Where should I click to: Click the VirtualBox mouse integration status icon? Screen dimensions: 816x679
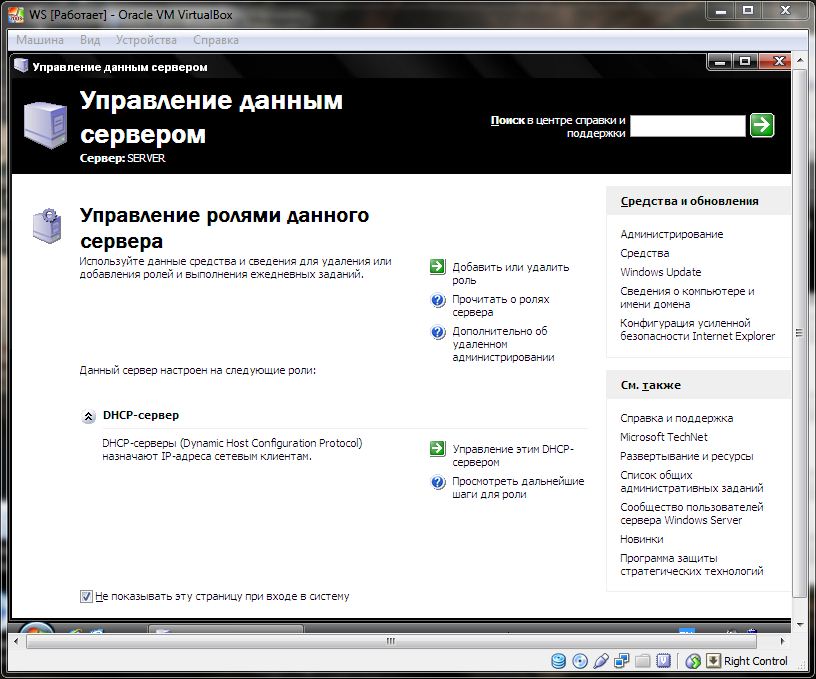coord(693,661)
